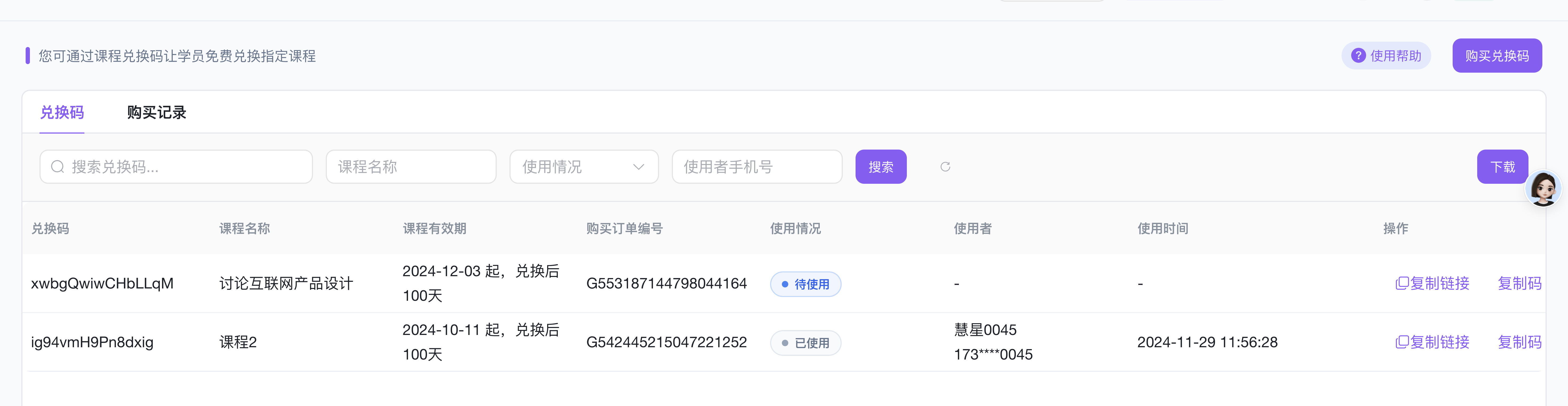Expand the 使用情况 dropdown chevron arrow
1568x406 pixels.
[638, 167]
